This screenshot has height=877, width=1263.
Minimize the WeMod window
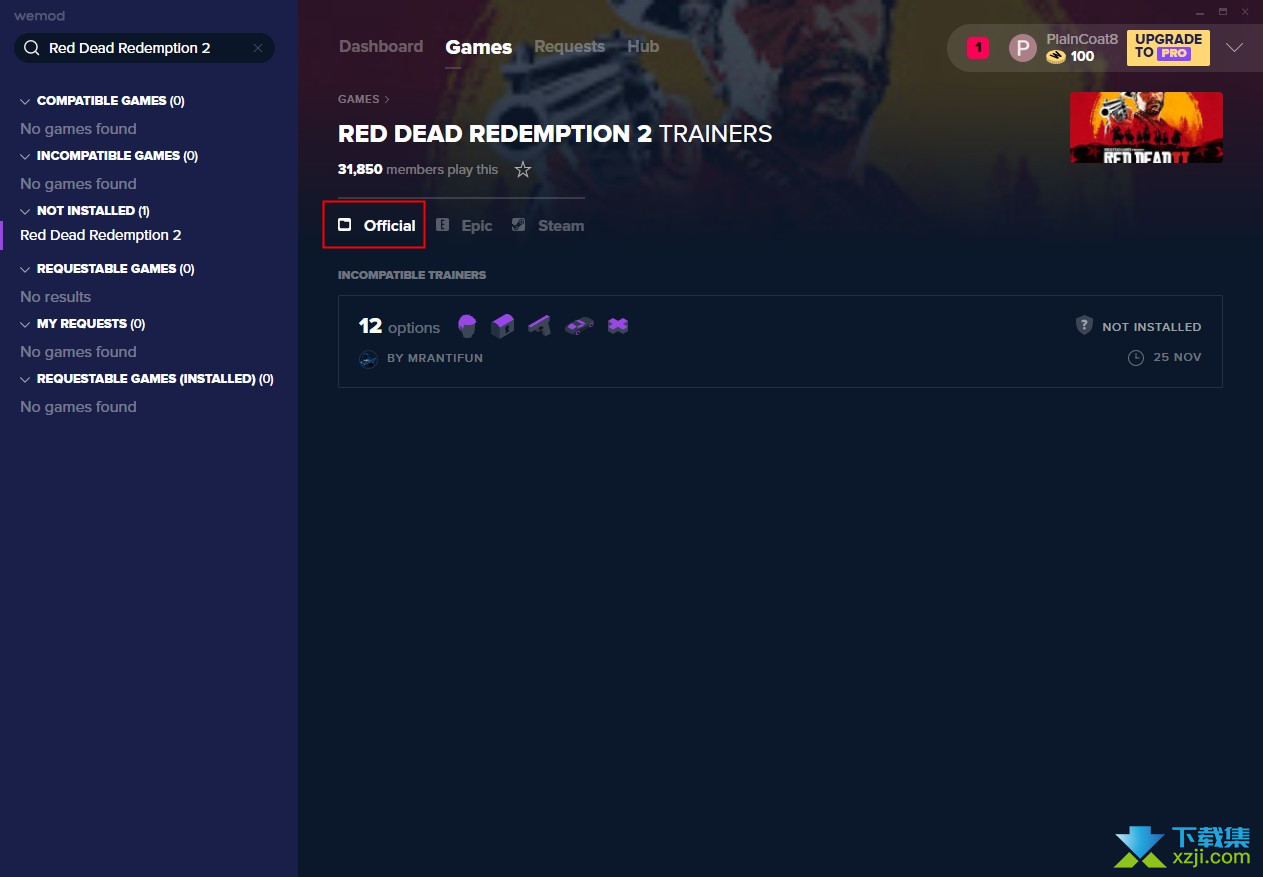click(1200, 12)
